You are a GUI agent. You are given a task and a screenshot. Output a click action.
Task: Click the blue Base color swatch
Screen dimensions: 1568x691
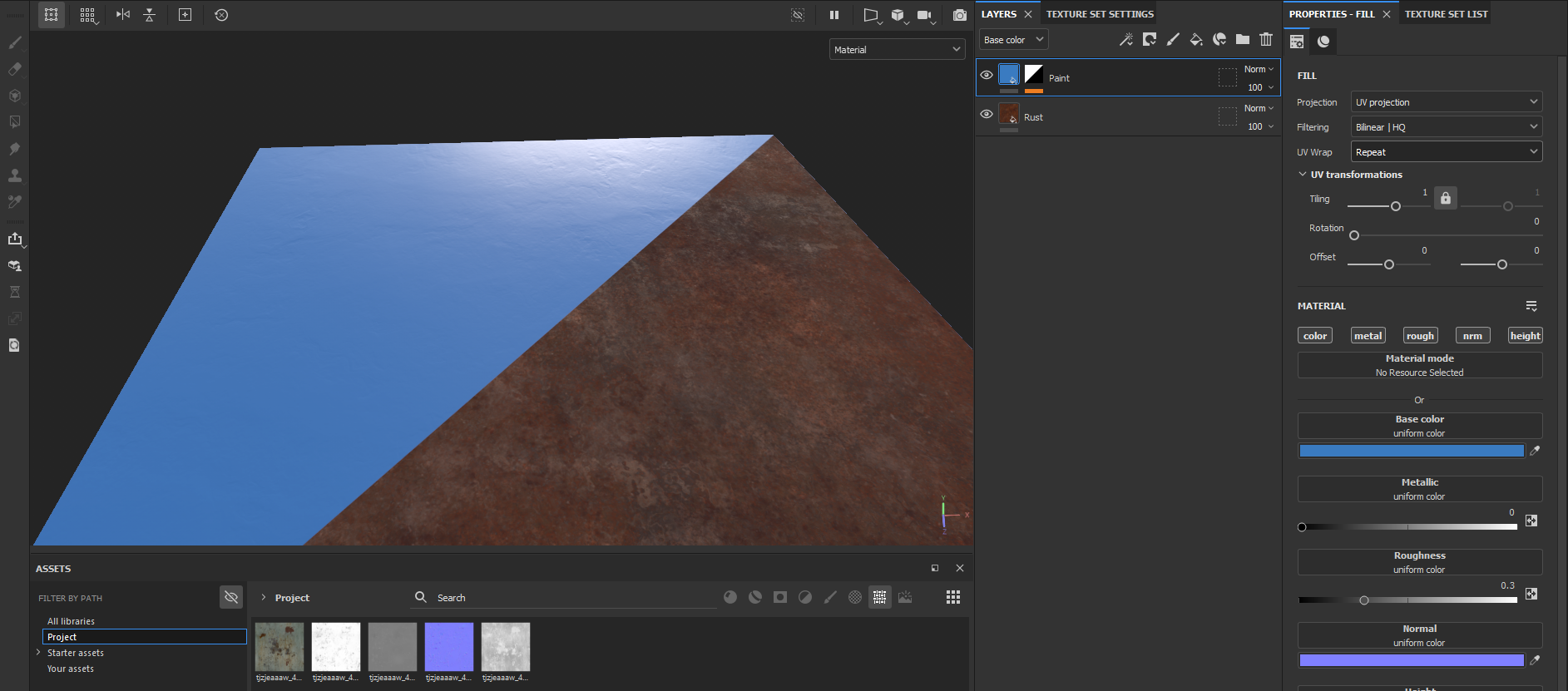click(1411, 451)
